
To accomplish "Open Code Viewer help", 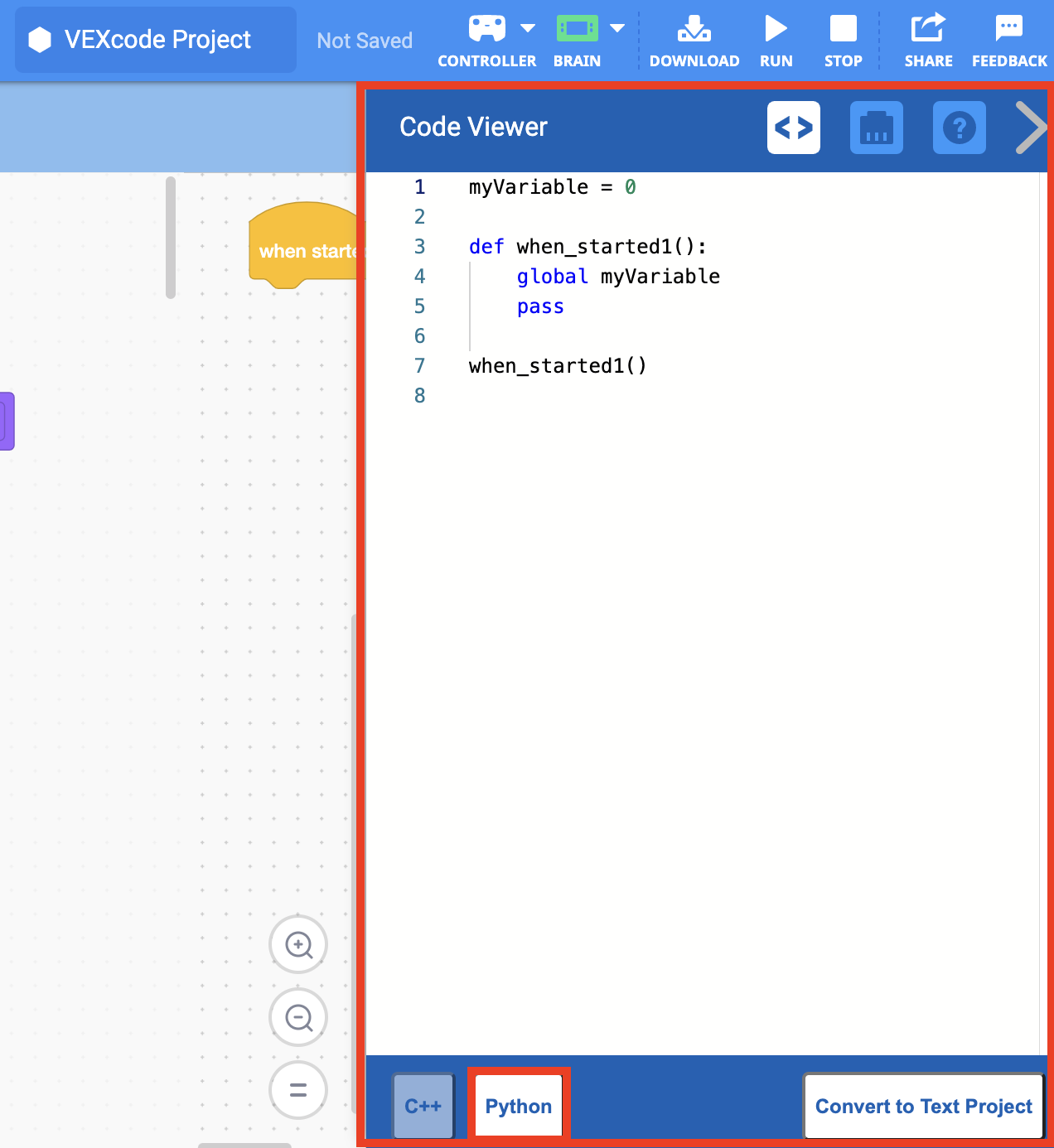I will point(959,128).
